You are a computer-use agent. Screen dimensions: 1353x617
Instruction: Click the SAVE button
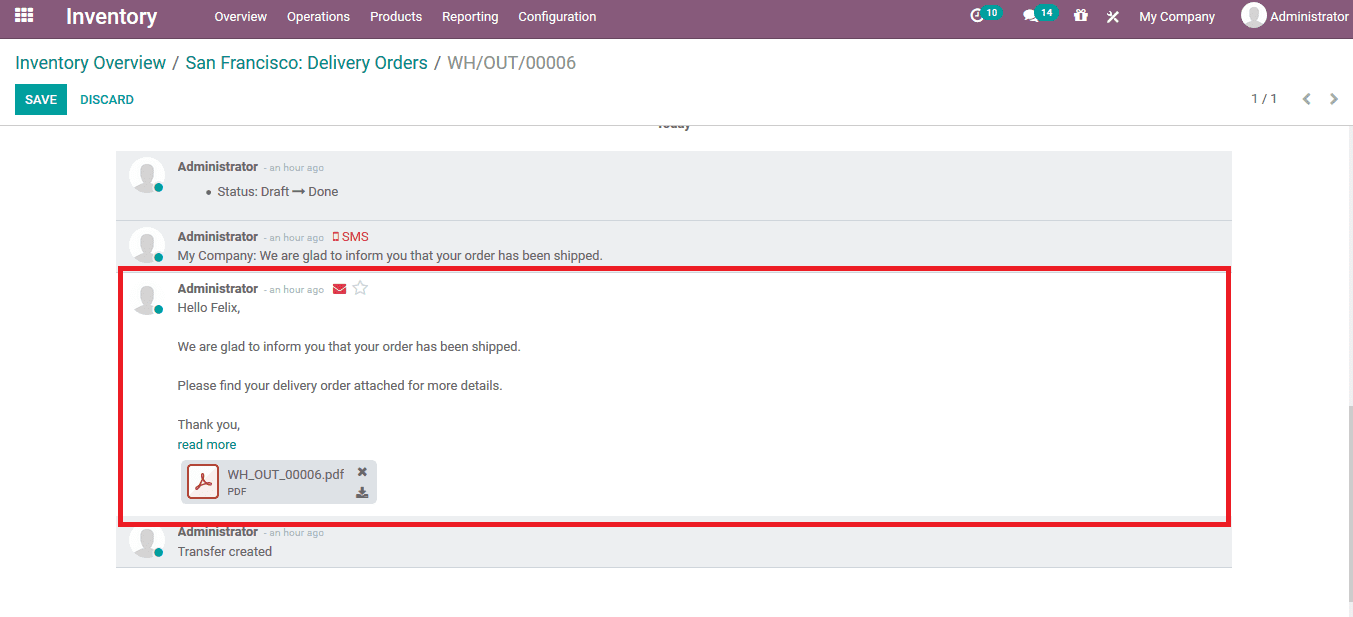[40, 99]
